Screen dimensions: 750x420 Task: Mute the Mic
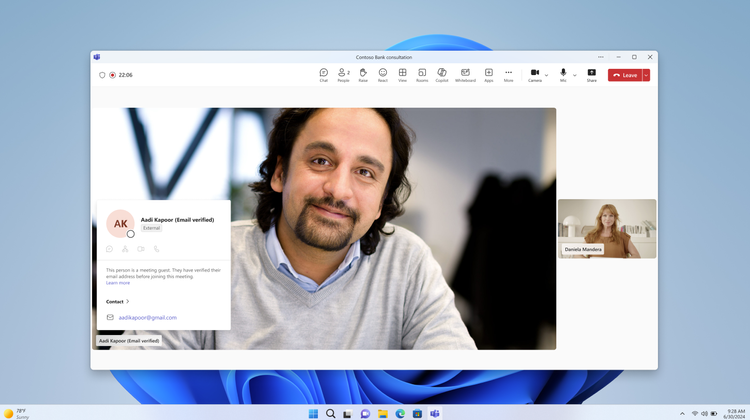coord(563,75)
